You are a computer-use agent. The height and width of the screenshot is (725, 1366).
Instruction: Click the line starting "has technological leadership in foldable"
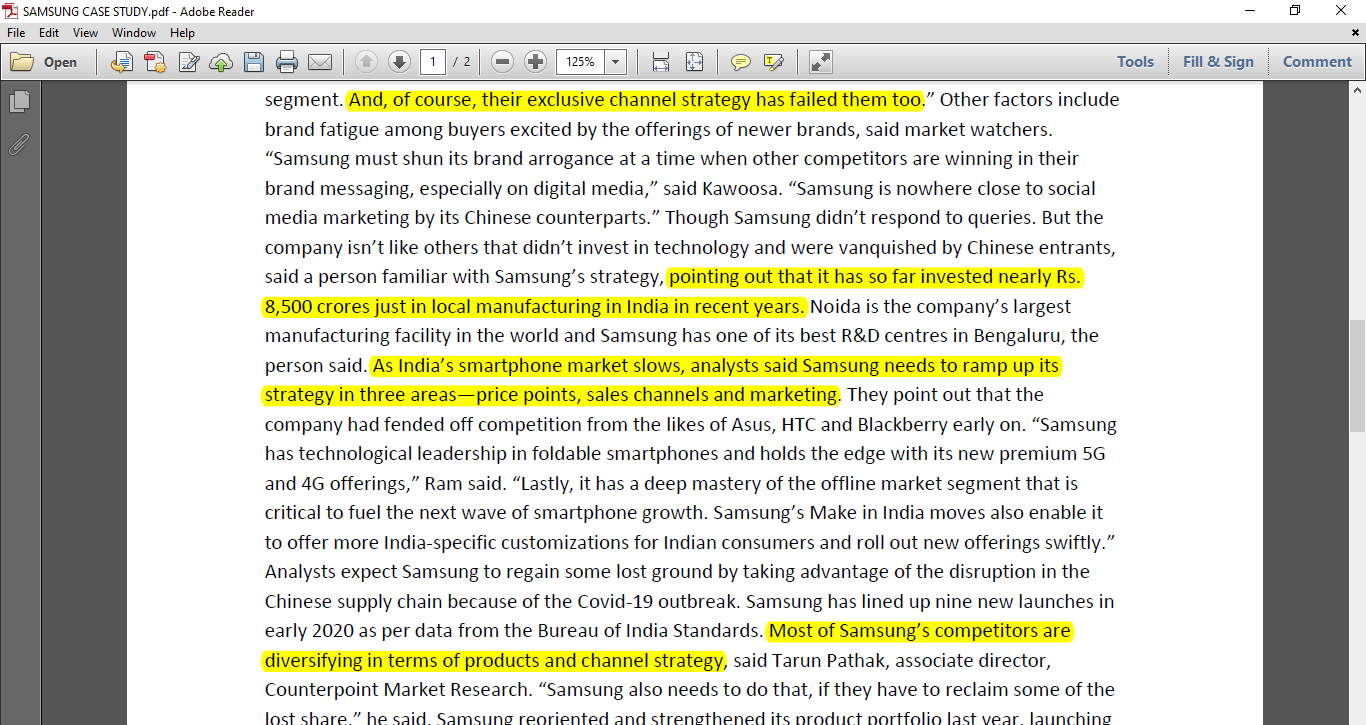(x=685, y=454)
